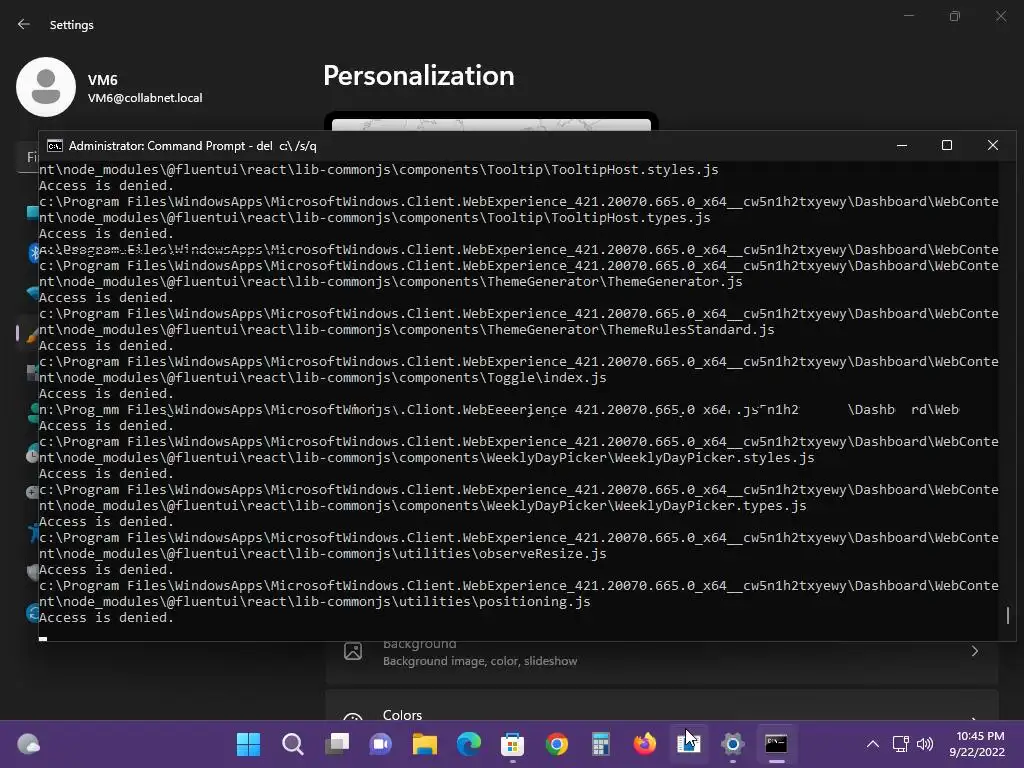Open the Background settings row chevron
Screen dimensions: 1024x768
974,651
